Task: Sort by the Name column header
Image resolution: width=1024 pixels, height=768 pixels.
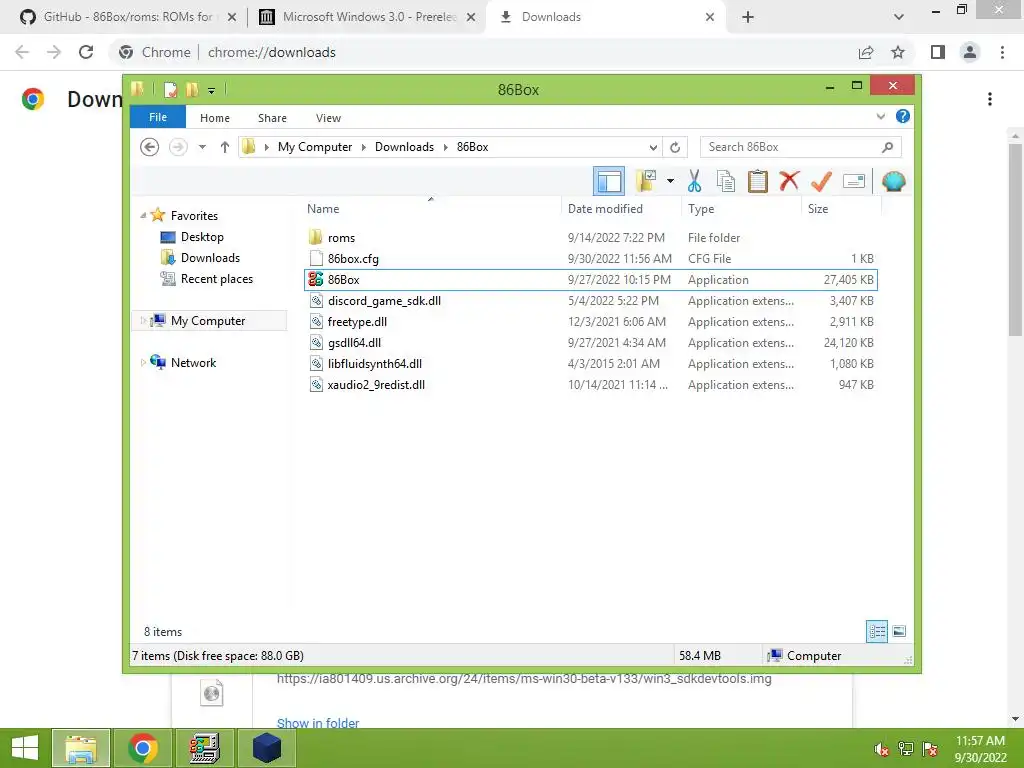Action: pyautogui.click(x=323, y=209)
